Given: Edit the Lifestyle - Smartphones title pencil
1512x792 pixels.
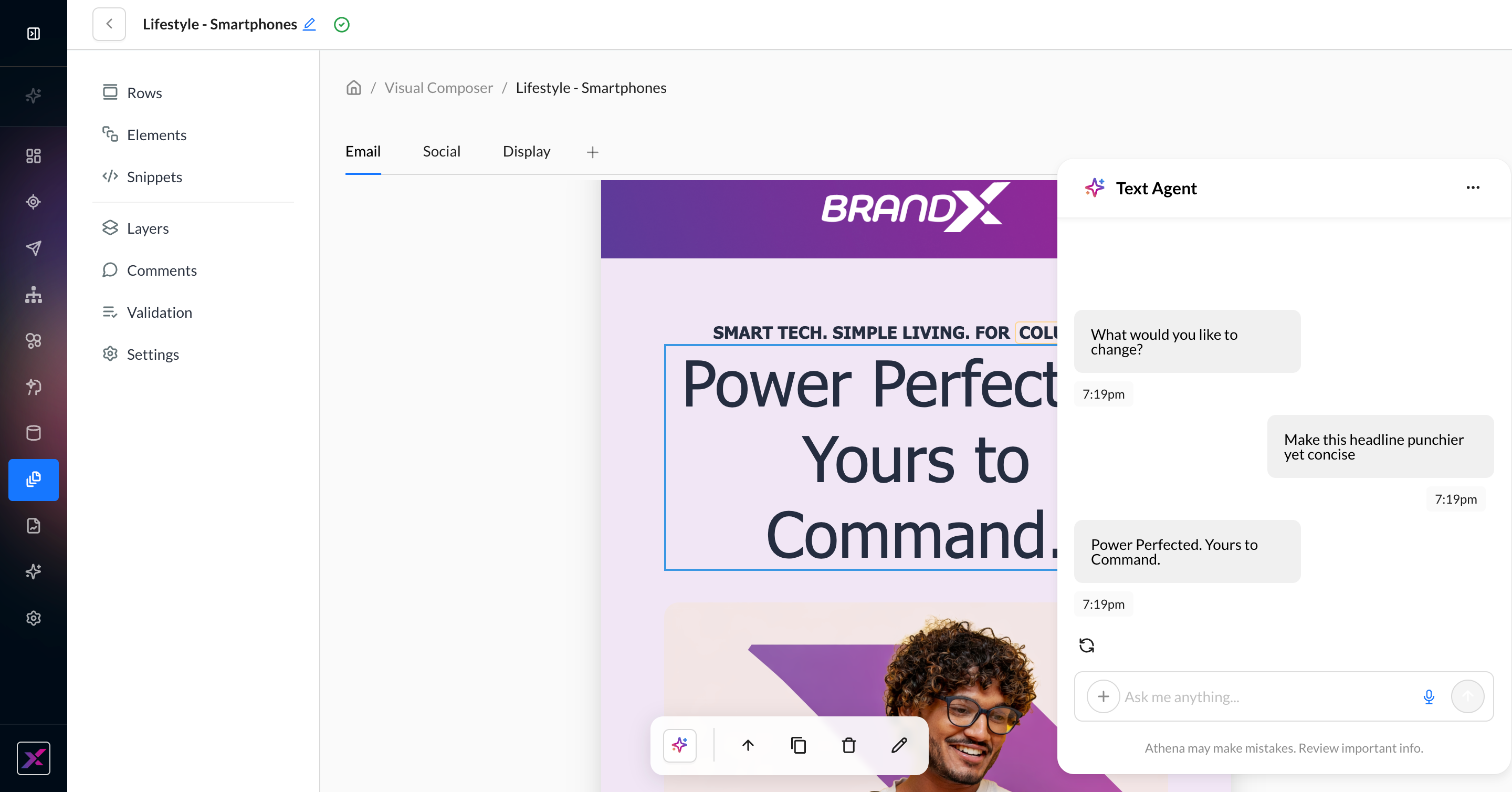Looking at the screenshot, I should [309, 24].
